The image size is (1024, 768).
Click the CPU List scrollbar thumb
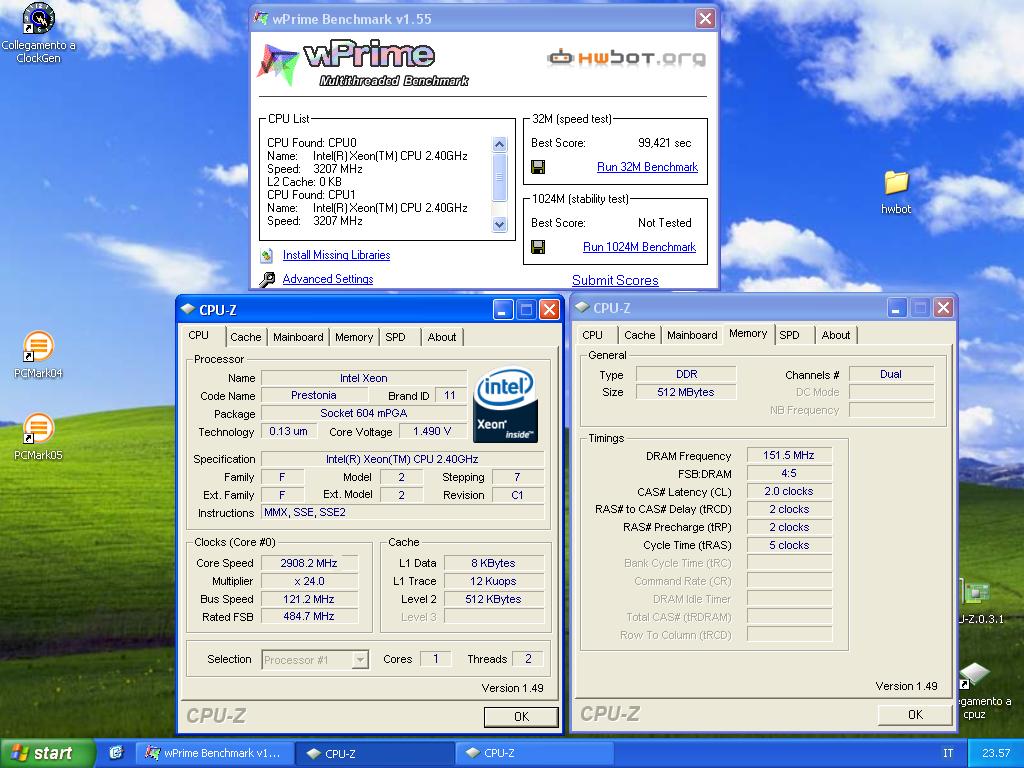(500, 177)
